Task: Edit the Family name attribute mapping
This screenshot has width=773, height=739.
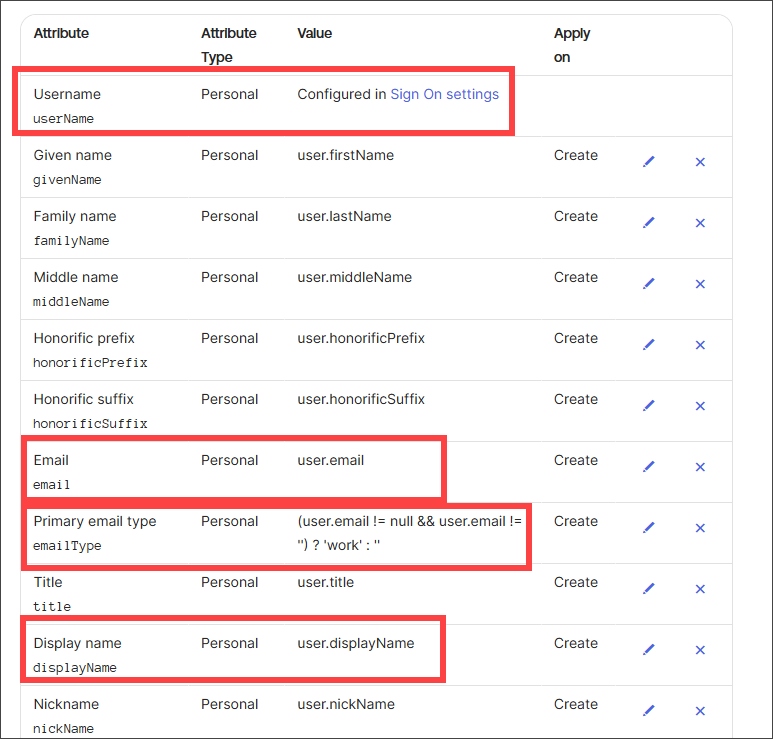Action: click(649, 223)
